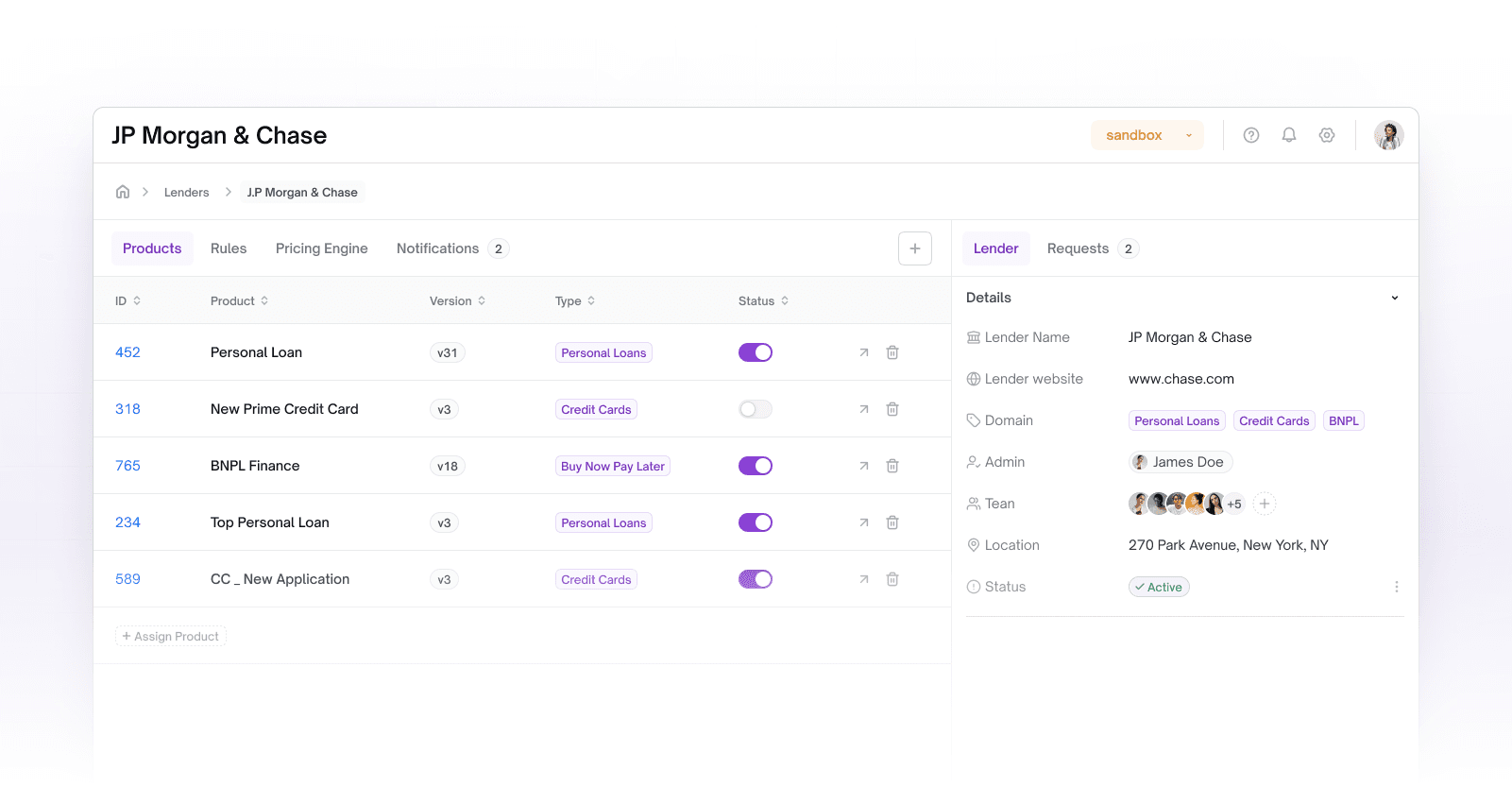Click the Active status badge

pos(1159,587)
